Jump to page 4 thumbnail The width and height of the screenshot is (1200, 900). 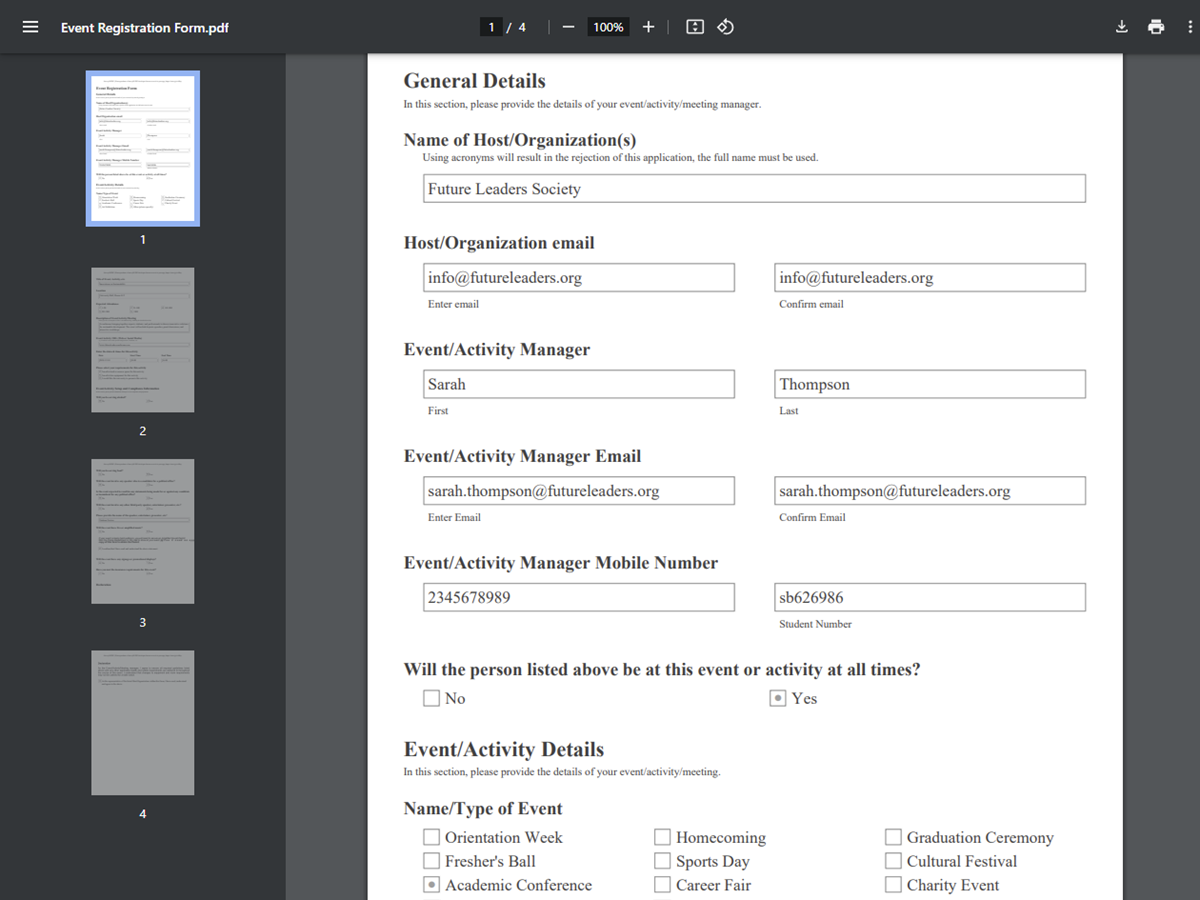(x=142, y=723)
